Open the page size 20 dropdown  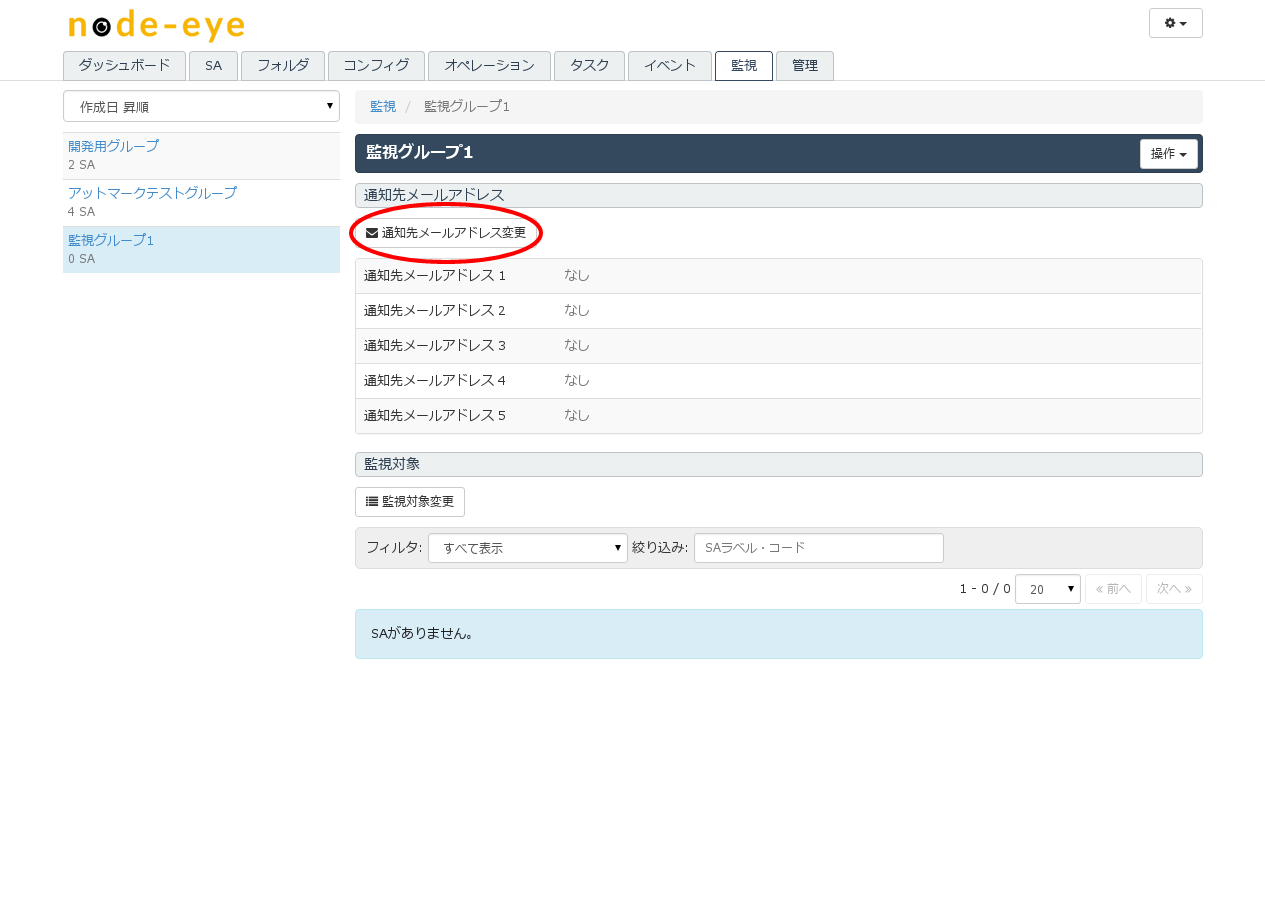point(1047,589)
